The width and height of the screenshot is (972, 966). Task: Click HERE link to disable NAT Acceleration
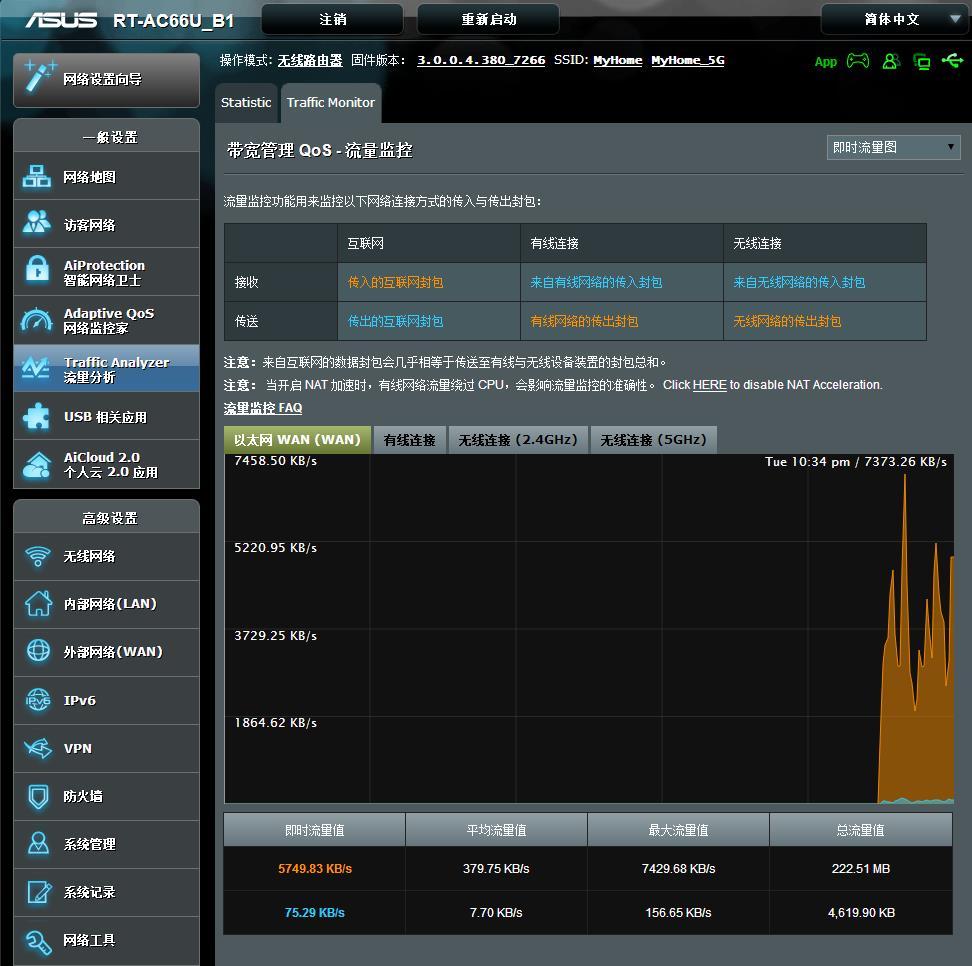709,385
